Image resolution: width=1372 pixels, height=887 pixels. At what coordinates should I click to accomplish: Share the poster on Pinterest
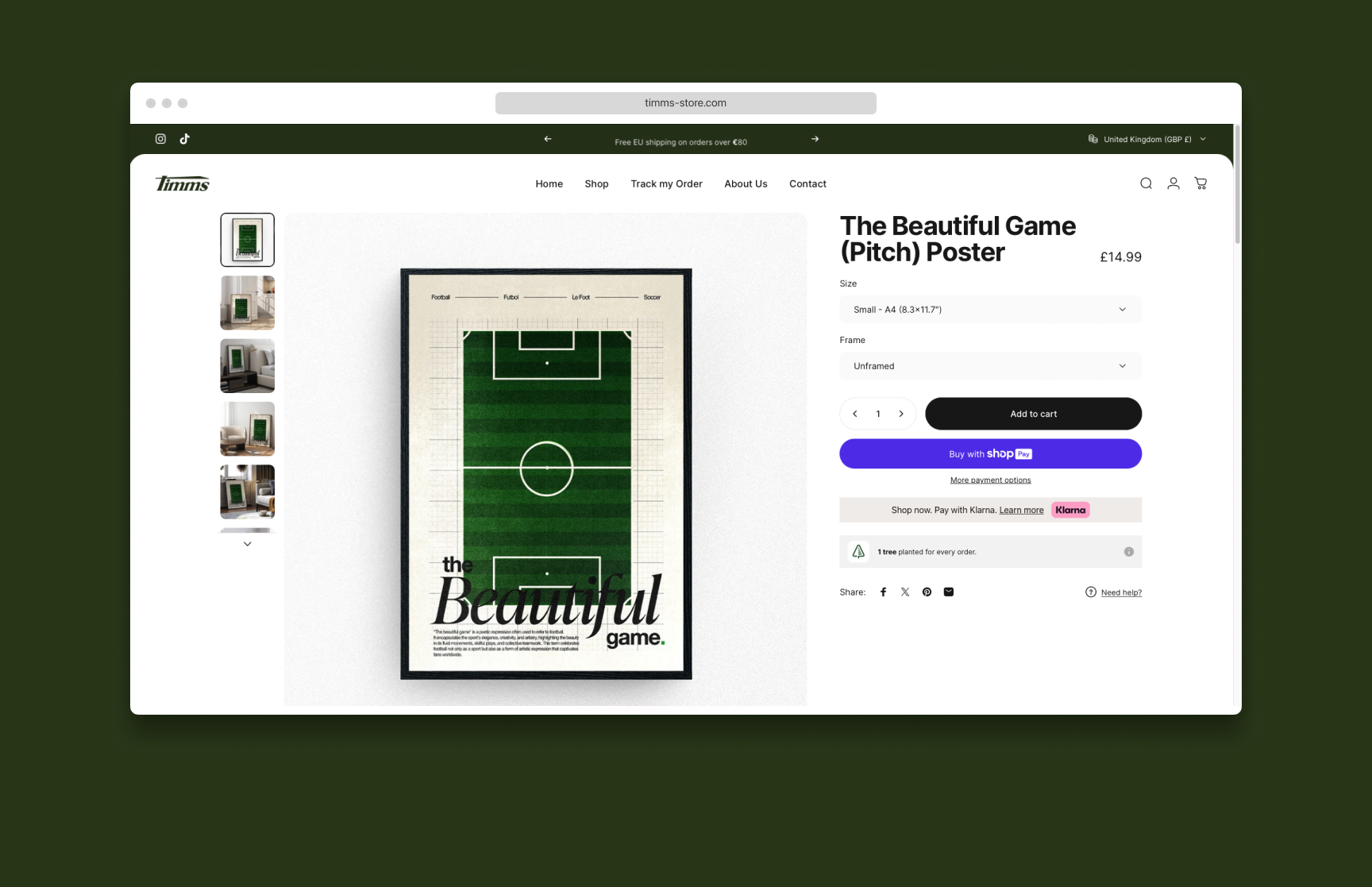927,592
